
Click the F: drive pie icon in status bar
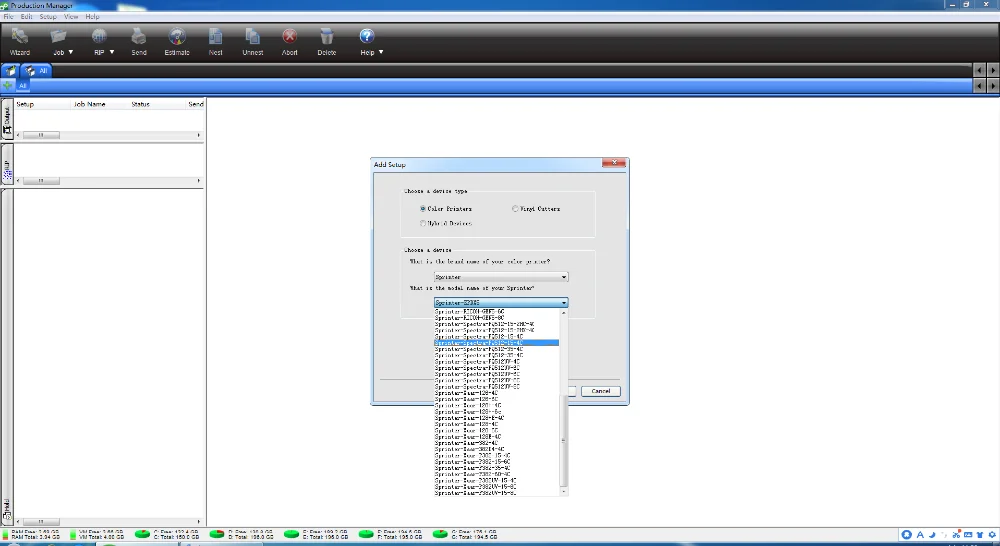366,534
